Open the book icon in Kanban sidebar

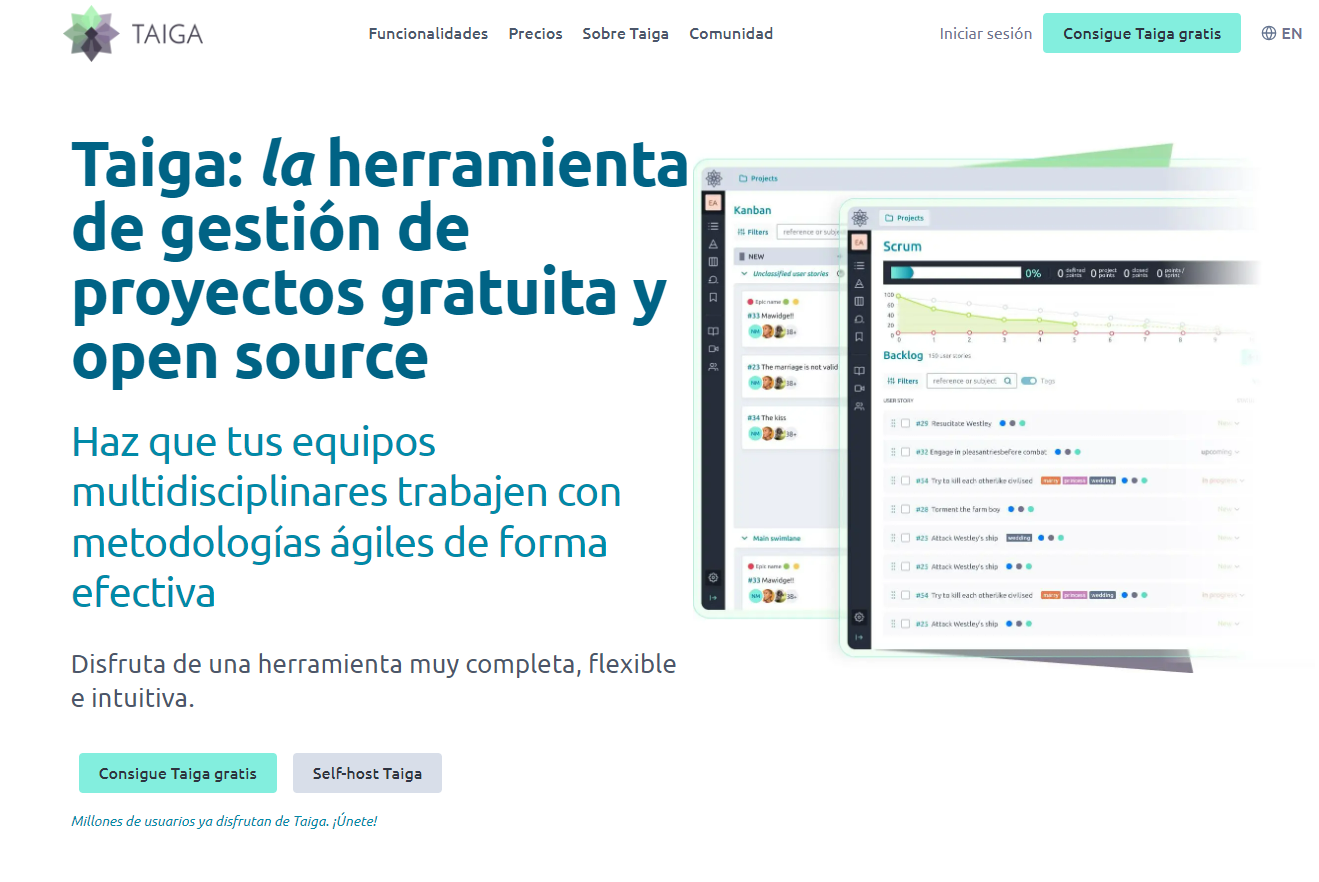[713, 331]
